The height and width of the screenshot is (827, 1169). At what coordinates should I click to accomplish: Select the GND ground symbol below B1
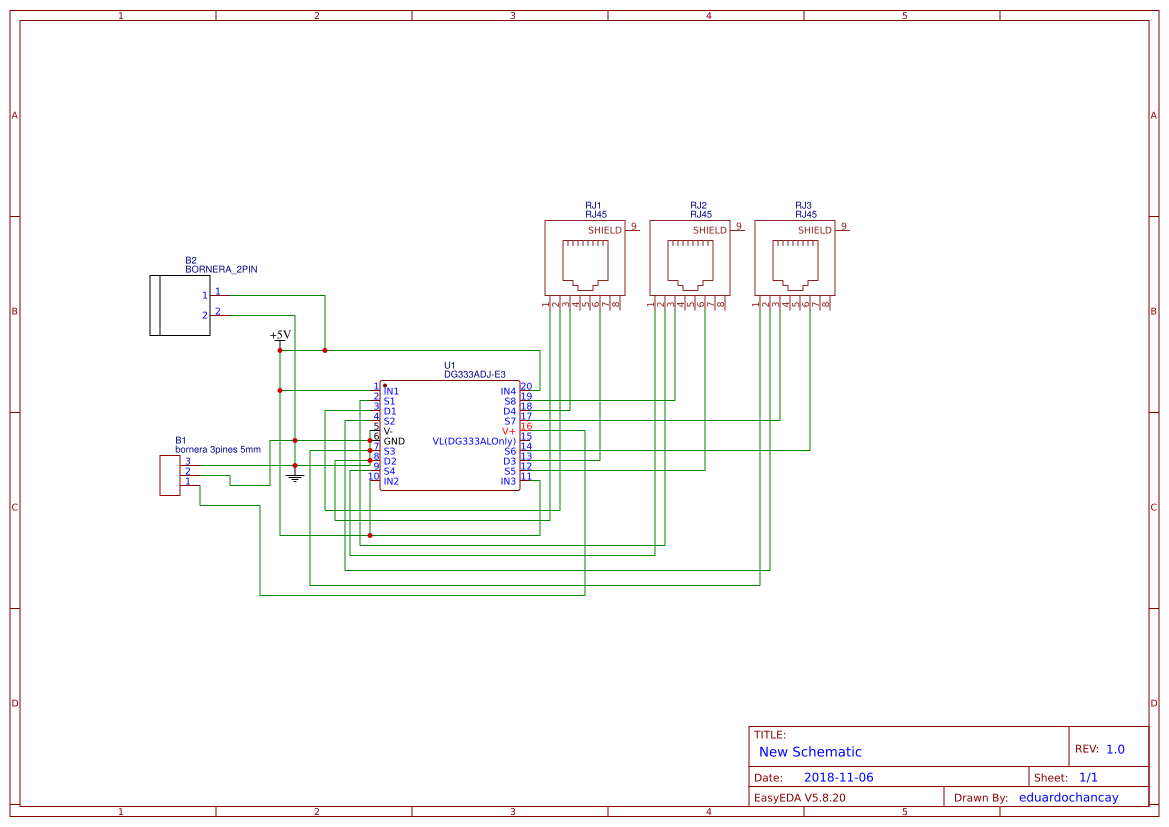(295, 475)
